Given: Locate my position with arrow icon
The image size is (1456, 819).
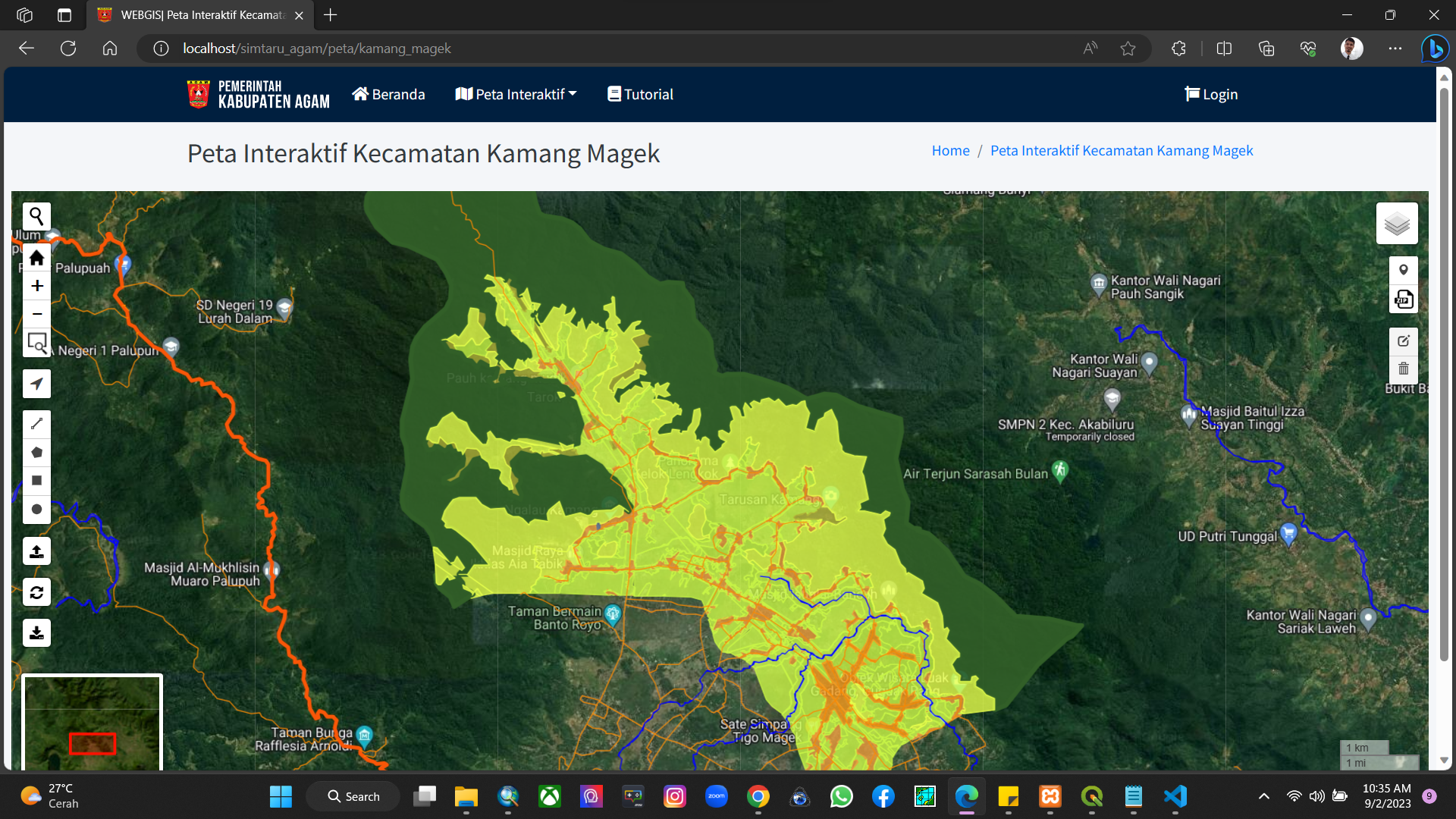Looking at the screenshot, I should (x=36, y=384).
